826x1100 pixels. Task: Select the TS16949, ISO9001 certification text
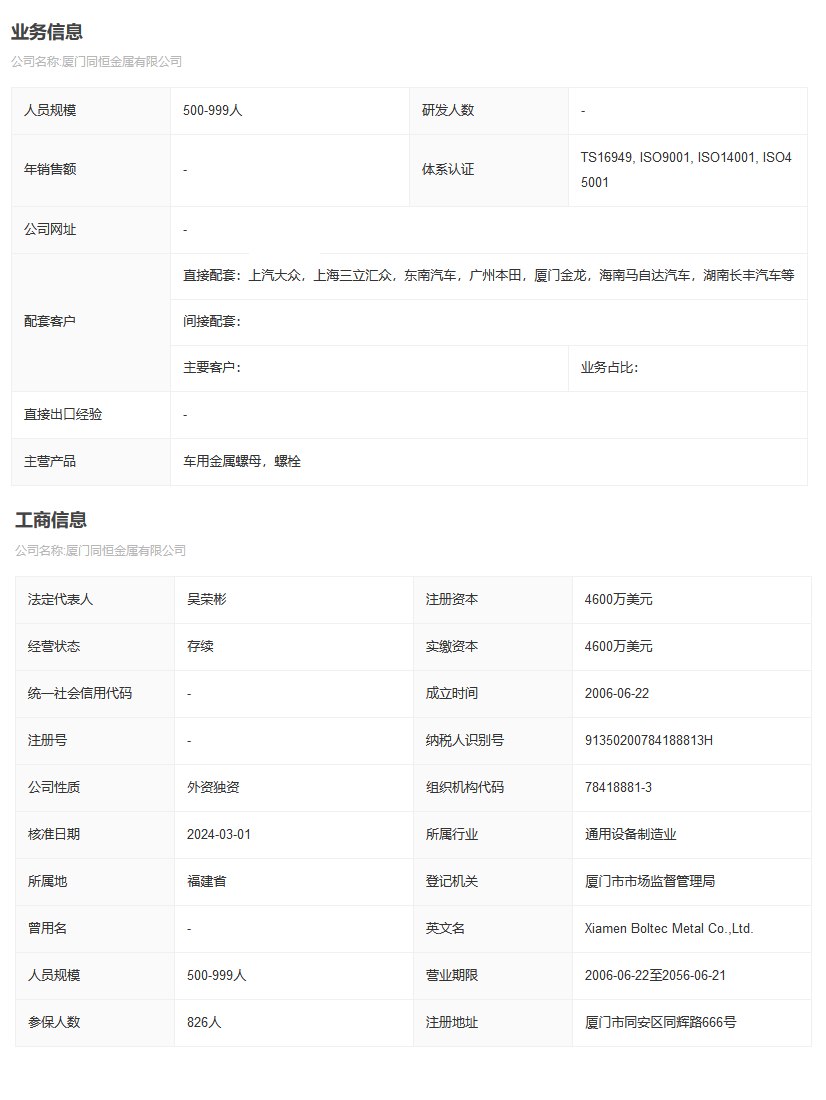[686, 170]
